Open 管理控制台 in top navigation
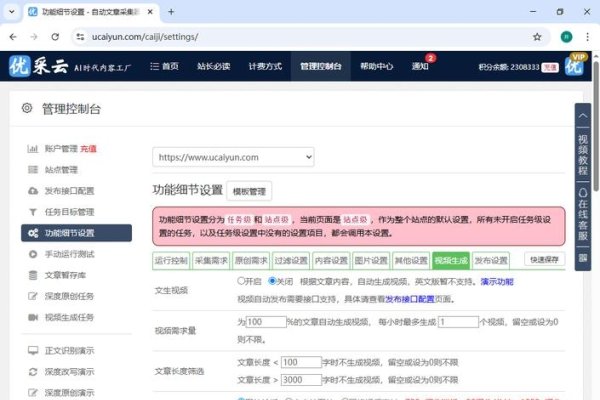Image resolution: width=600 pixels, height=400 pixels. tap(321, 66)
